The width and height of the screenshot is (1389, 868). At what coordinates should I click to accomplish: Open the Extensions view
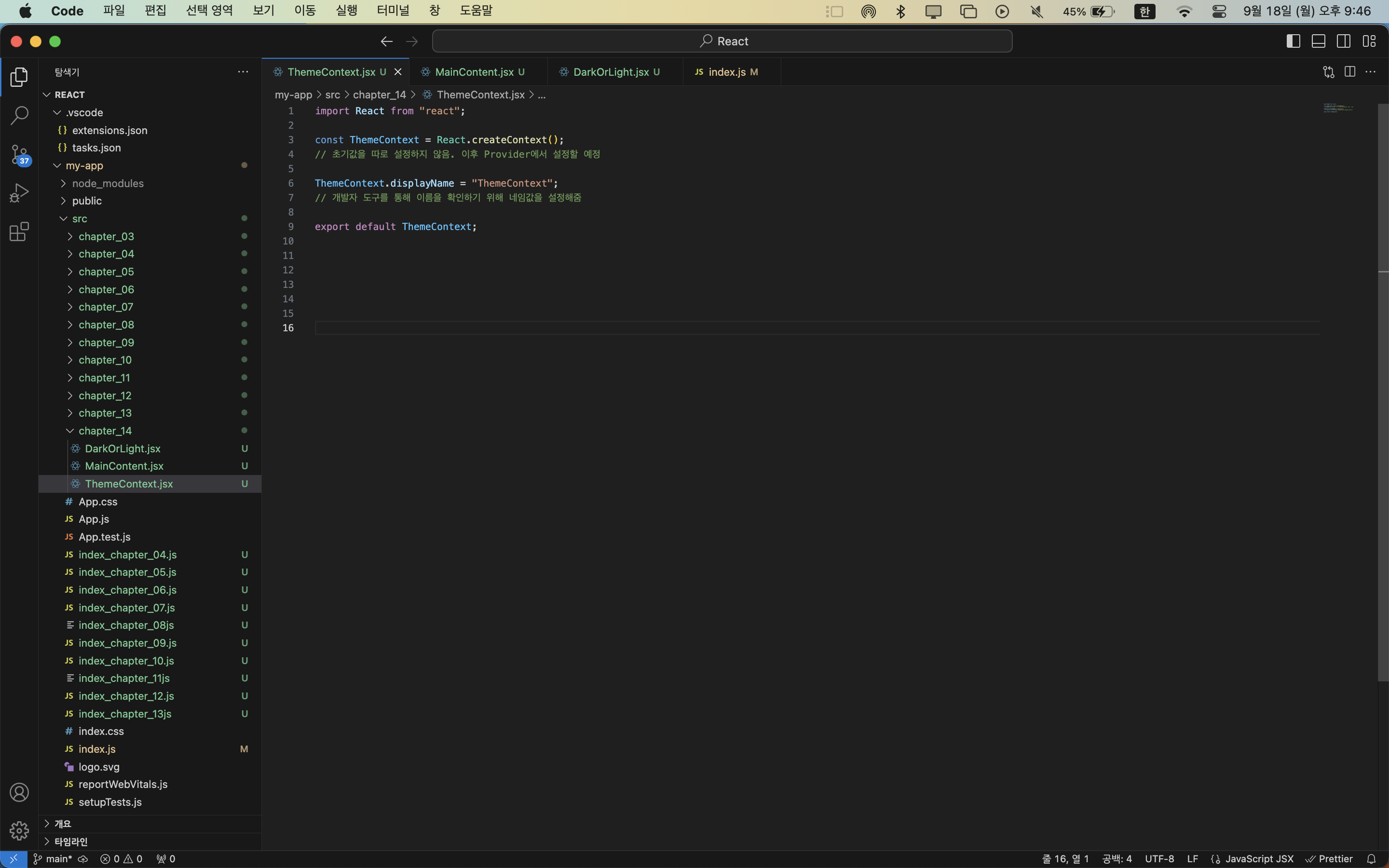coord(19,231)
